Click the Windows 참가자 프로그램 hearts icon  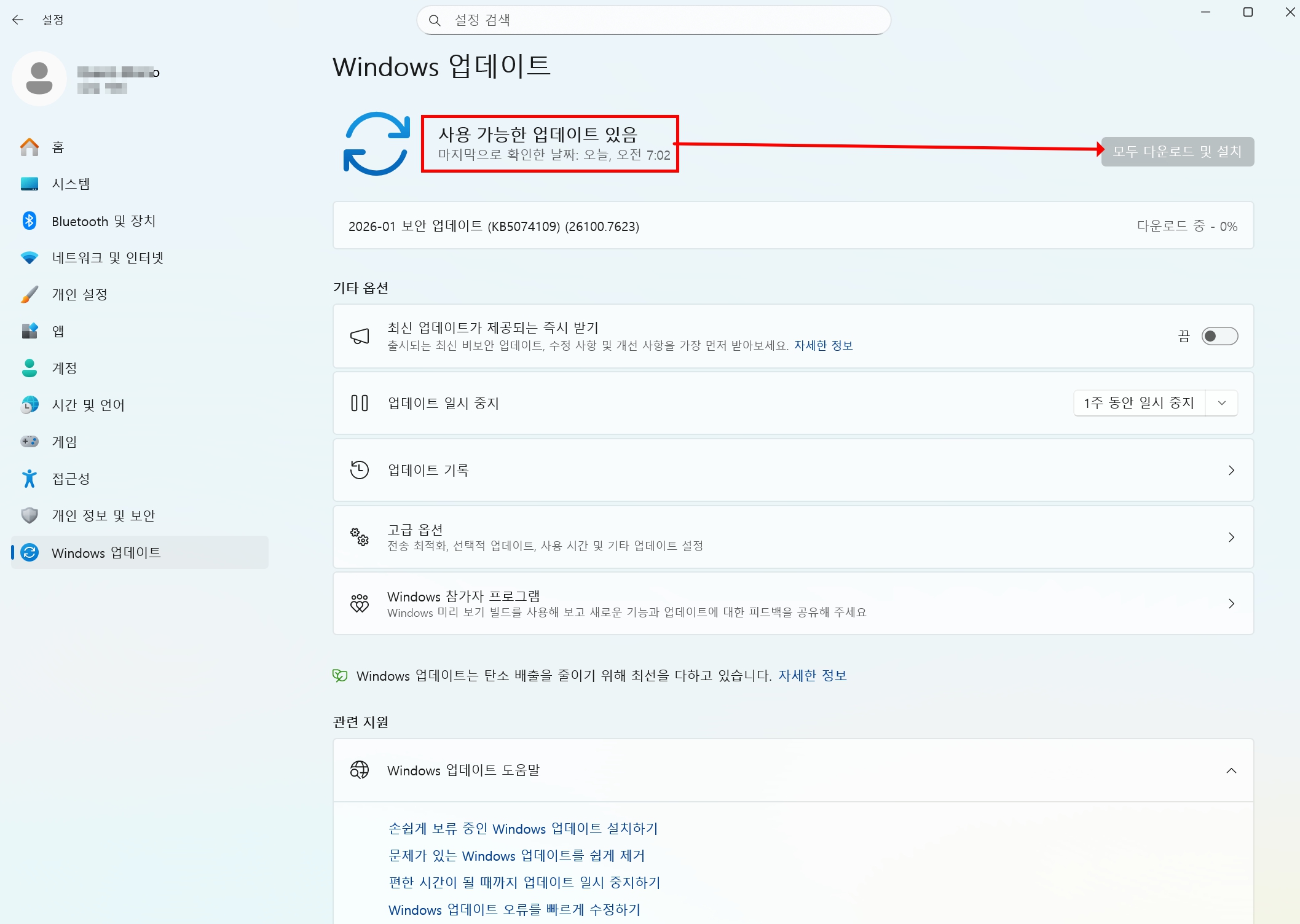[x=360, y=603]
